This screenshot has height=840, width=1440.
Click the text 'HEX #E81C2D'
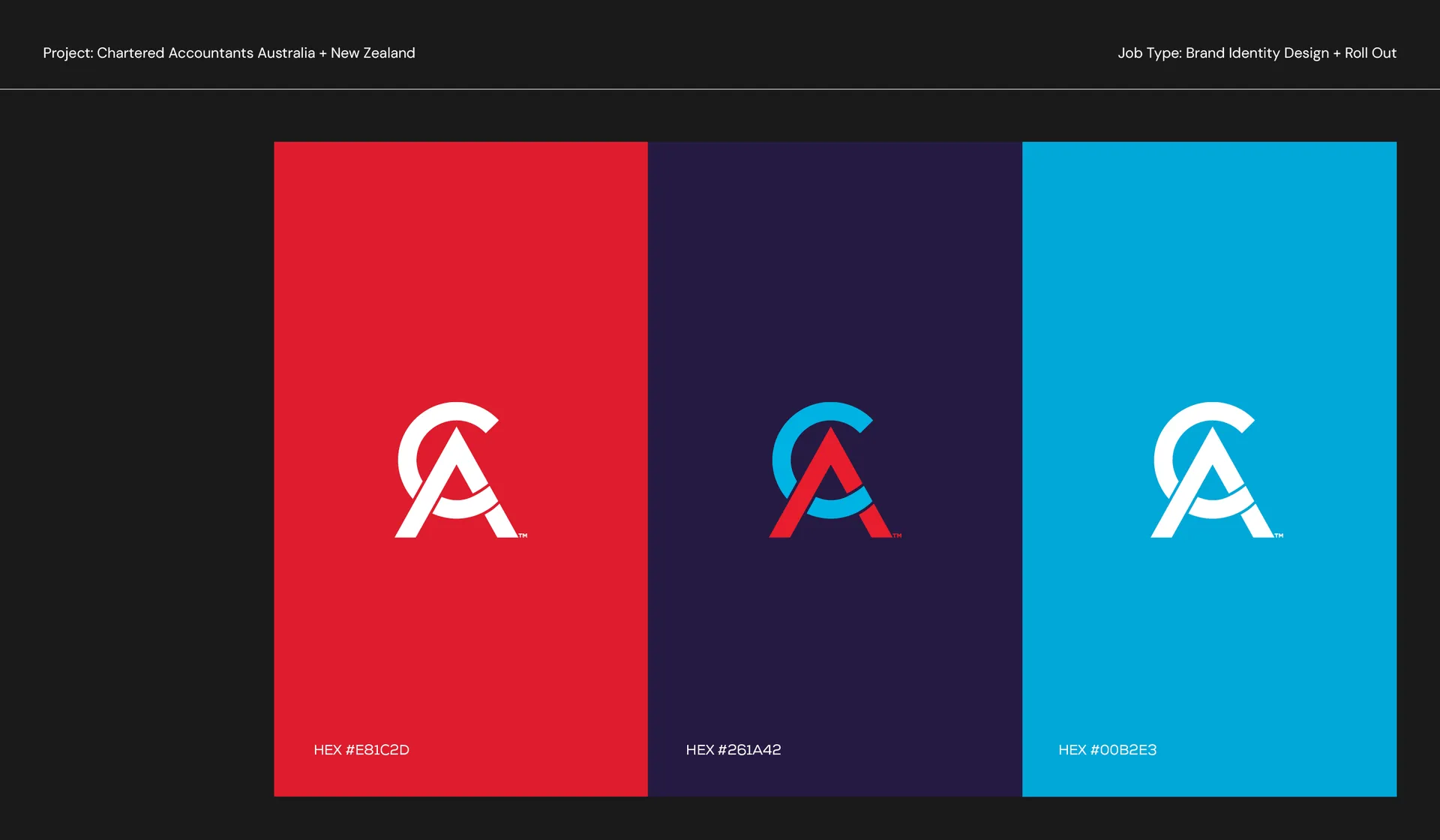point(361,750)
